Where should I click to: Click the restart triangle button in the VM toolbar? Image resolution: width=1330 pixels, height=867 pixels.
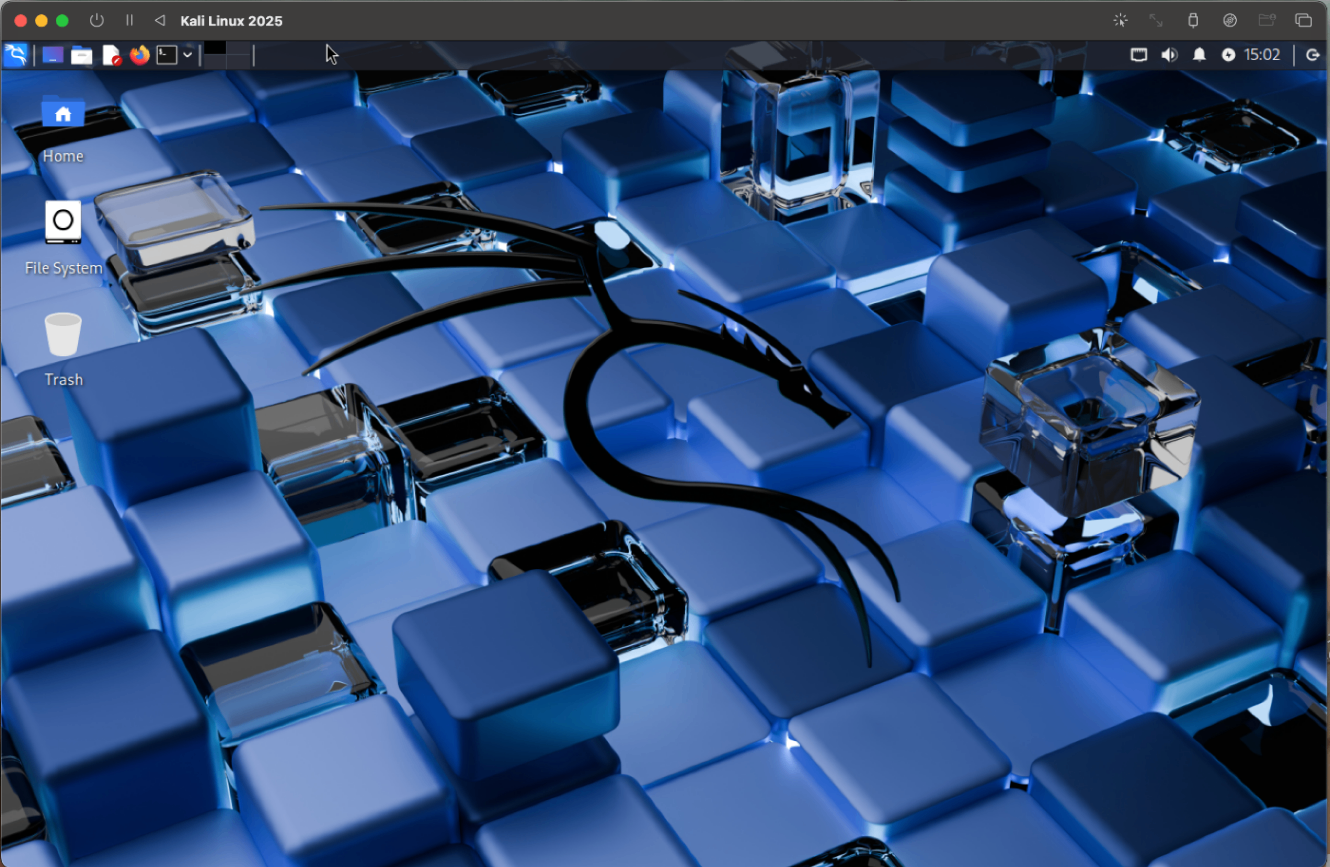click(x=159, y=20)
